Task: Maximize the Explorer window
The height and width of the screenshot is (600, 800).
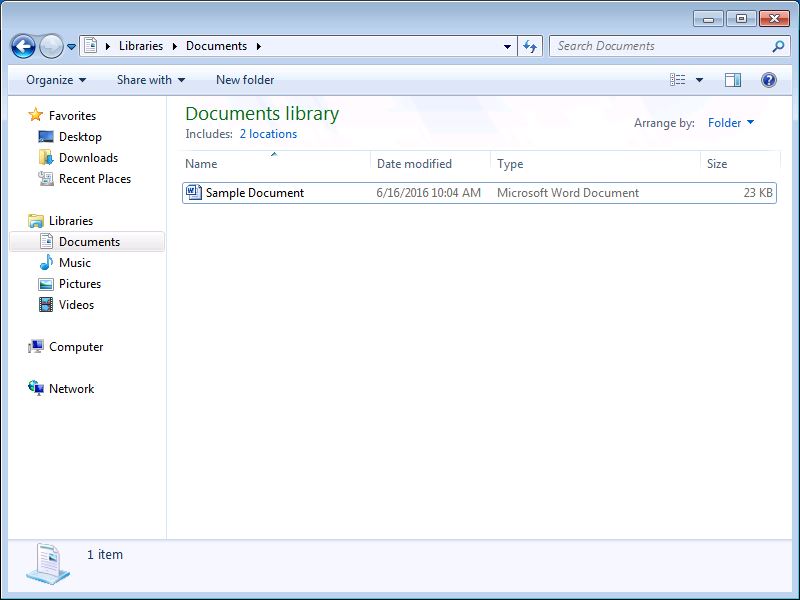Action: tap(741, 19)
